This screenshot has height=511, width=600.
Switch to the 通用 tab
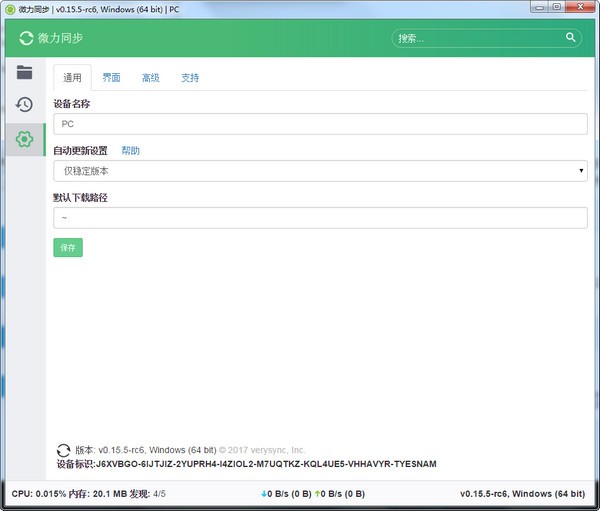pyautogui.click(x=72, y=77)
